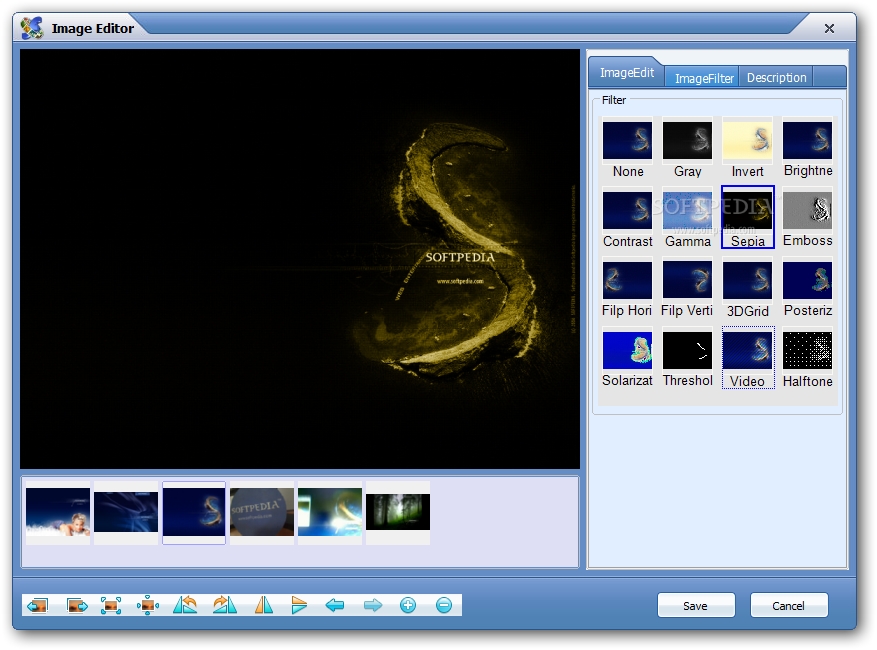Click the redo right arrow icon
Screen dimensions: 877x650
(x=373, y=605)
